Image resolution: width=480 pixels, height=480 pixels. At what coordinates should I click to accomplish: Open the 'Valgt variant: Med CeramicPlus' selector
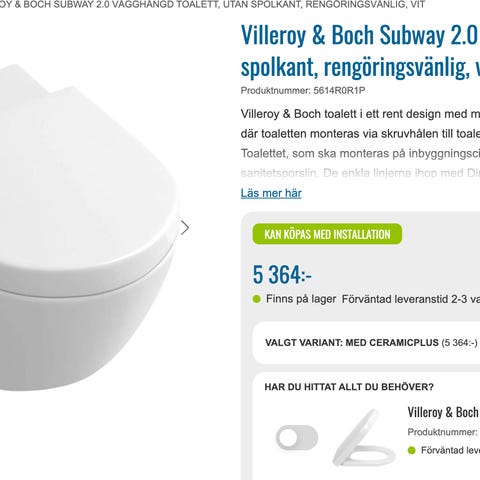tap(367, 343)
